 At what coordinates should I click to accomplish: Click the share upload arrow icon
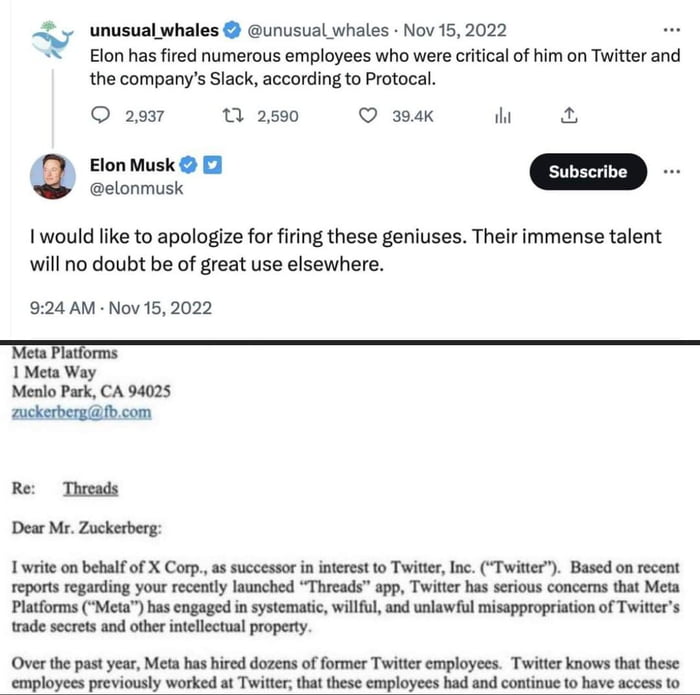pyautogui.click(x=569, y=115)
